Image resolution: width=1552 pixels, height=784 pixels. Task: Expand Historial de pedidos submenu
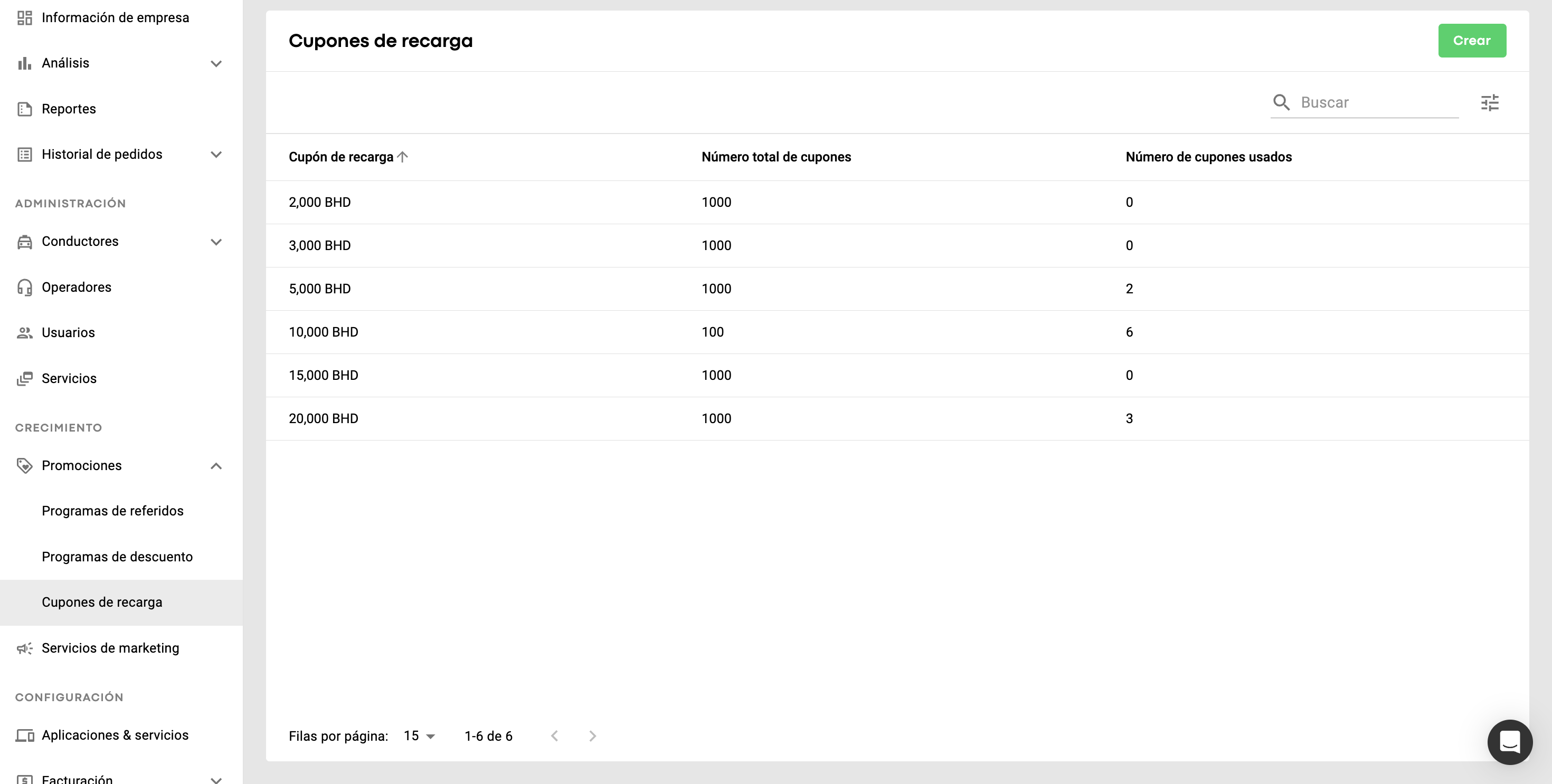(216, 155)
